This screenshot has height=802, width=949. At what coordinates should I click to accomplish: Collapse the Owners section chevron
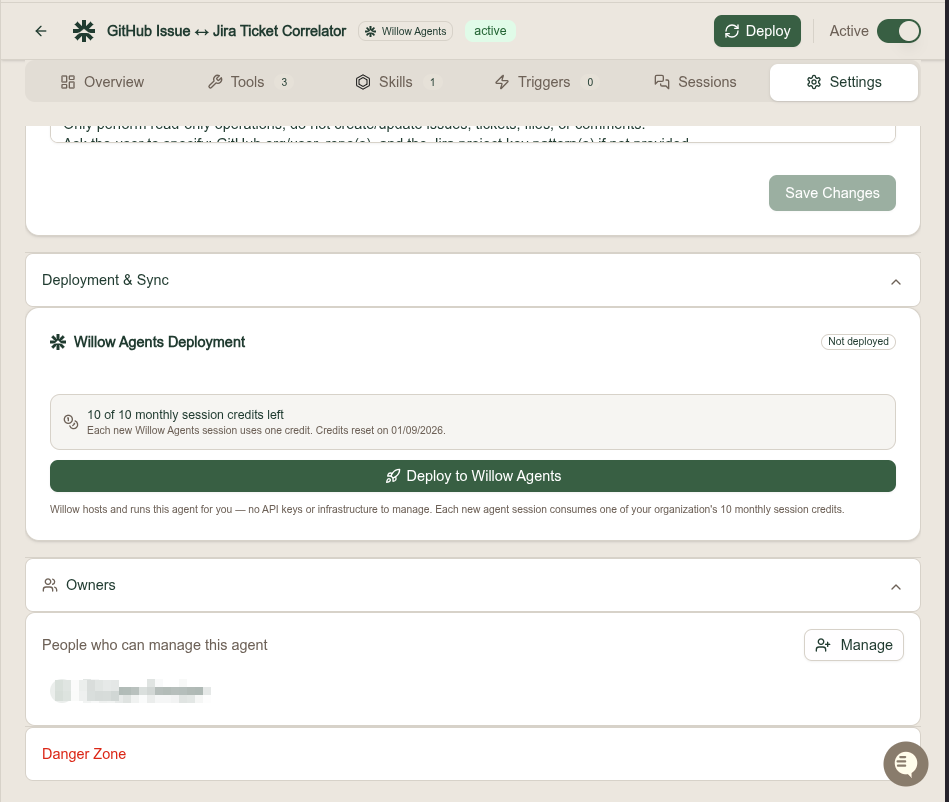(x=896, y=587)
